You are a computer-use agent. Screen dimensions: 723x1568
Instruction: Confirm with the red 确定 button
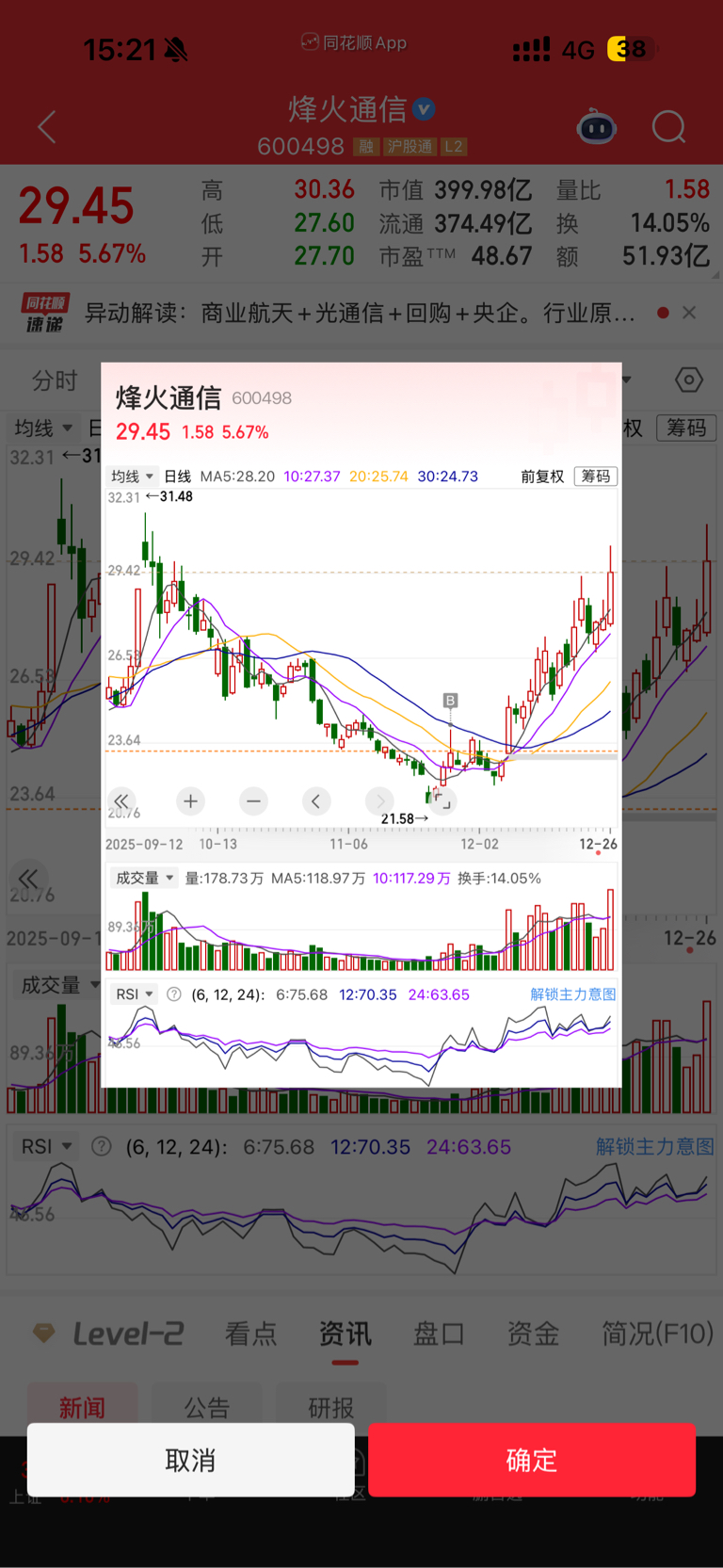point(532,1460)
